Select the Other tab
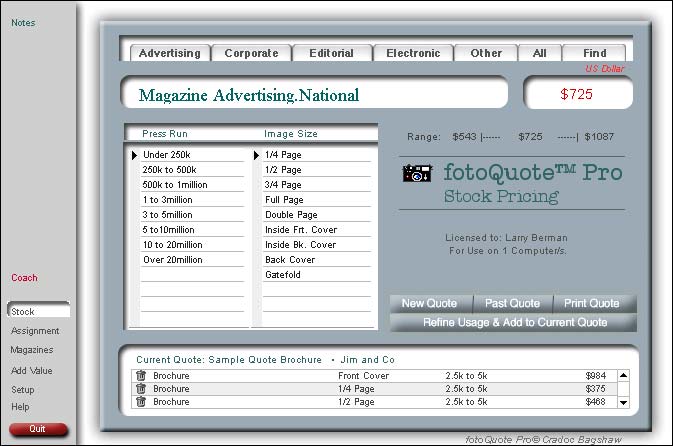This screenshot has width=673, height=446. pyautogui.click(x=486, y=53)
